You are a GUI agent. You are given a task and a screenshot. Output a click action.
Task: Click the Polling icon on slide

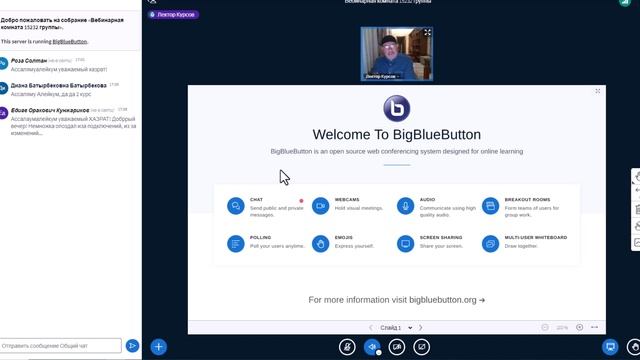coord(236,244)
